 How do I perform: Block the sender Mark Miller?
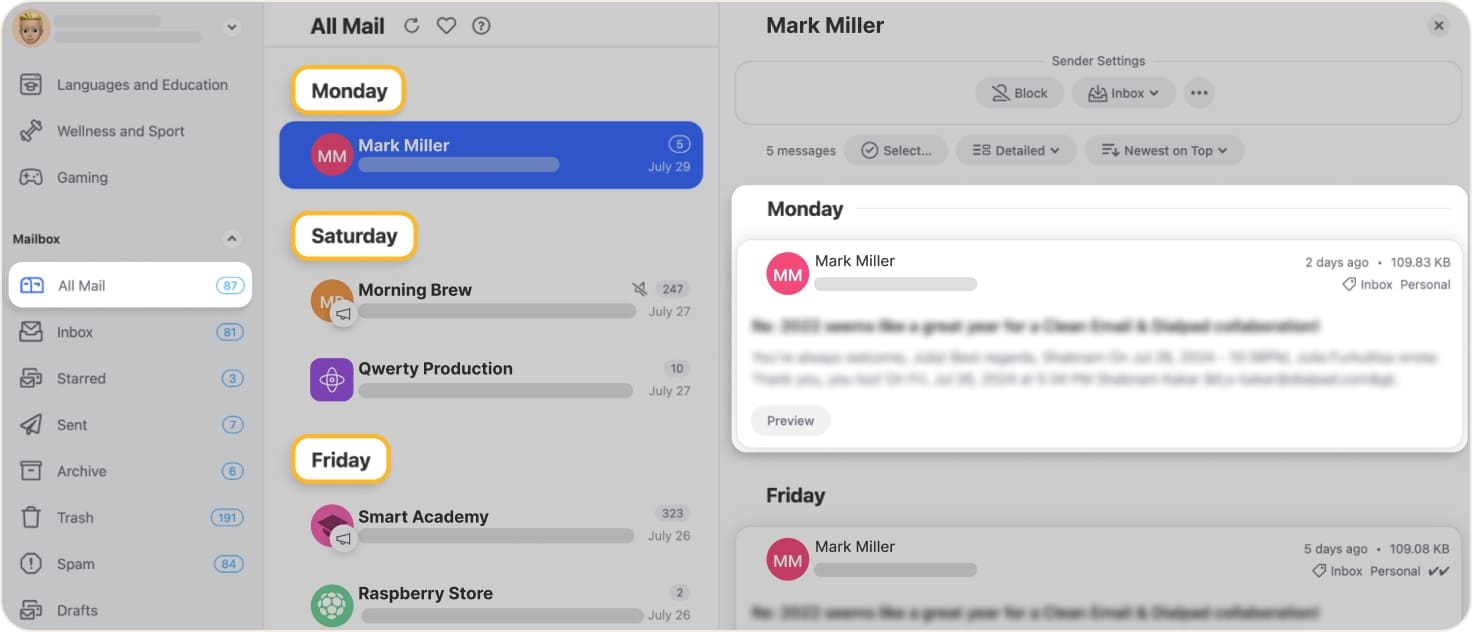click(1019, 92)
